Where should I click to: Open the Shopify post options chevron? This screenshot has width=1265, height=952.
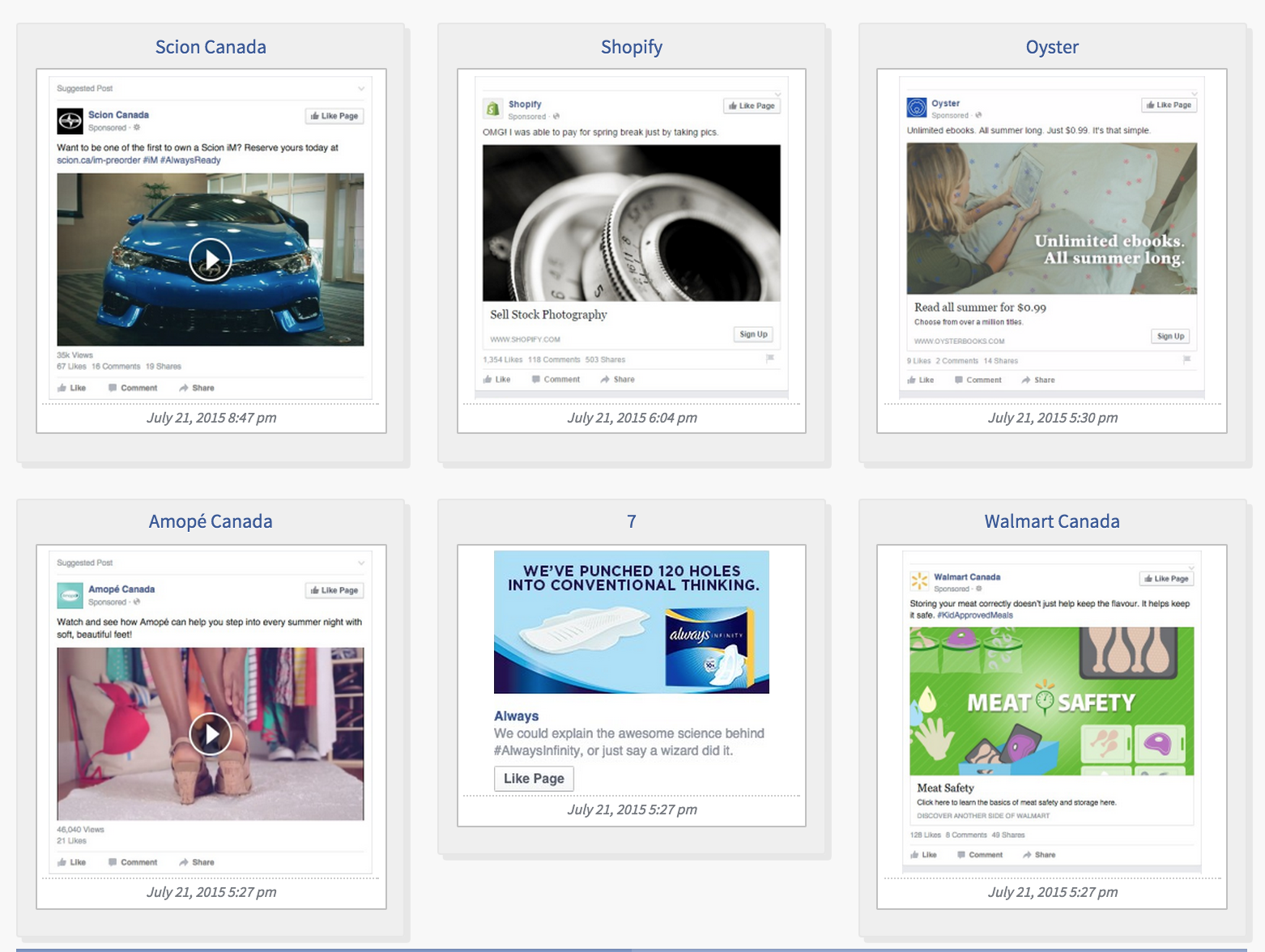(777, 94)
